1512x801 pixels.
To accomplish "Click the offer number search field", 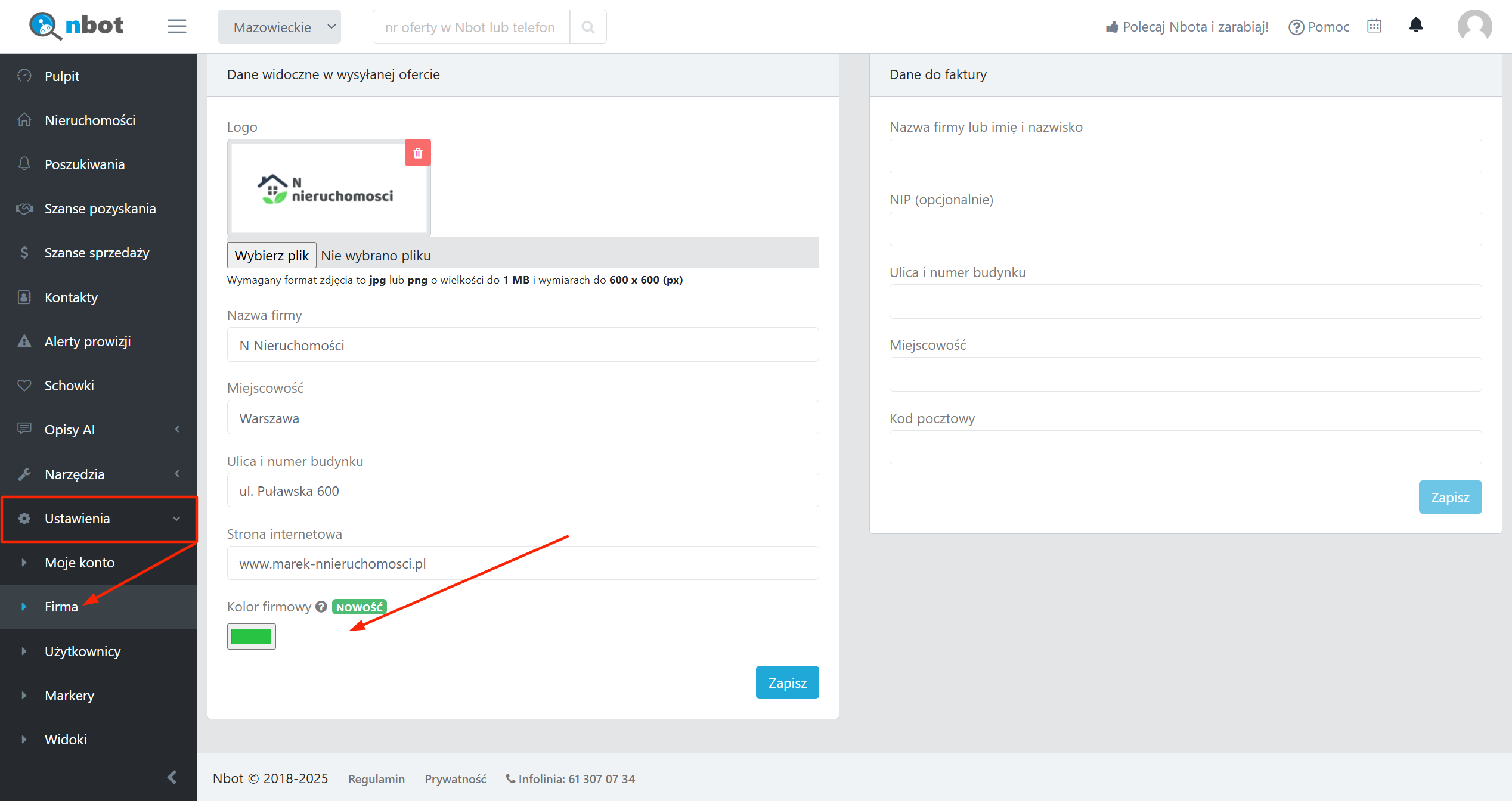I will tap(471, 27).
